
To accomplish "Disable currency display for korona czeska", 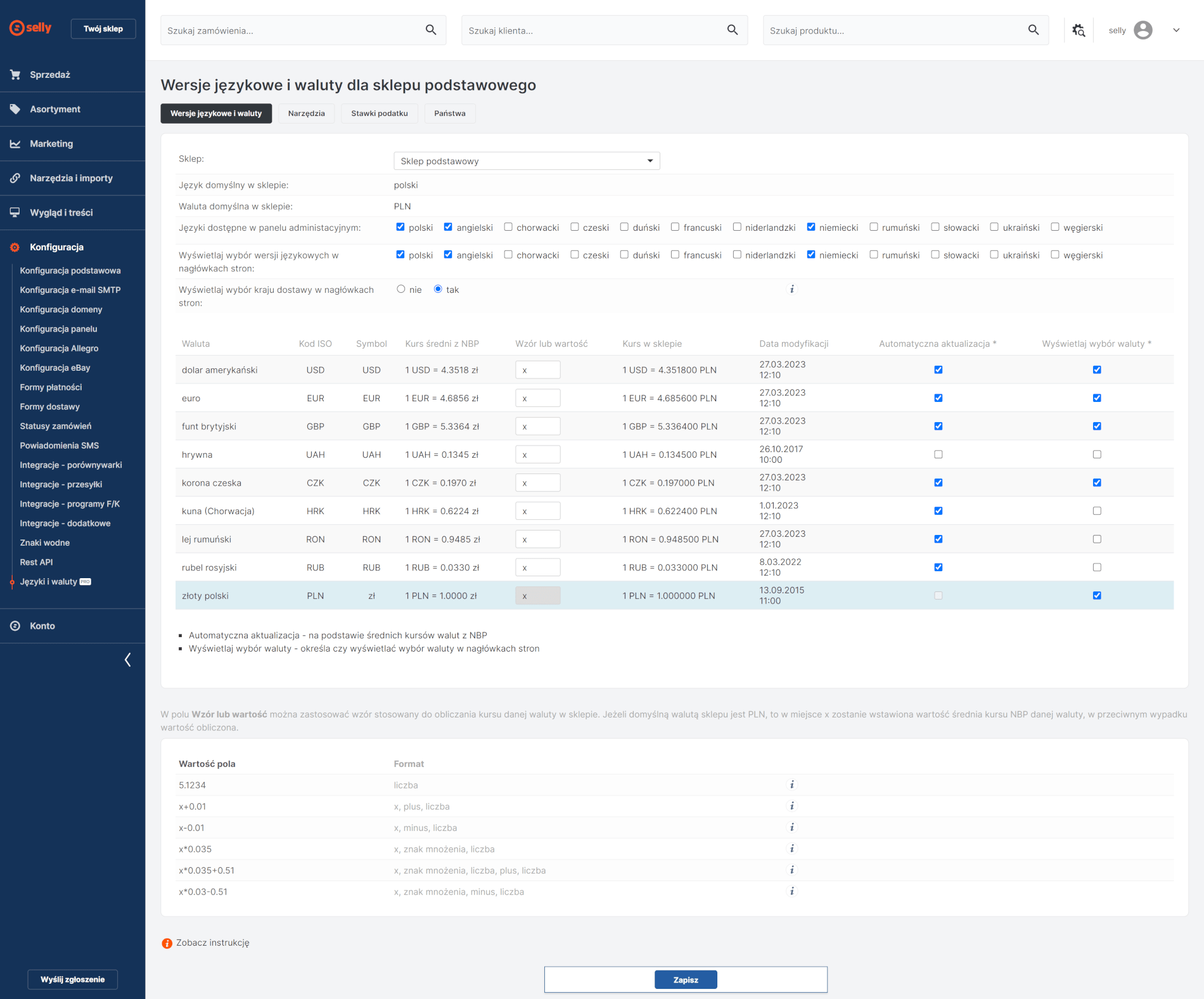I will tap(1097, 482).
